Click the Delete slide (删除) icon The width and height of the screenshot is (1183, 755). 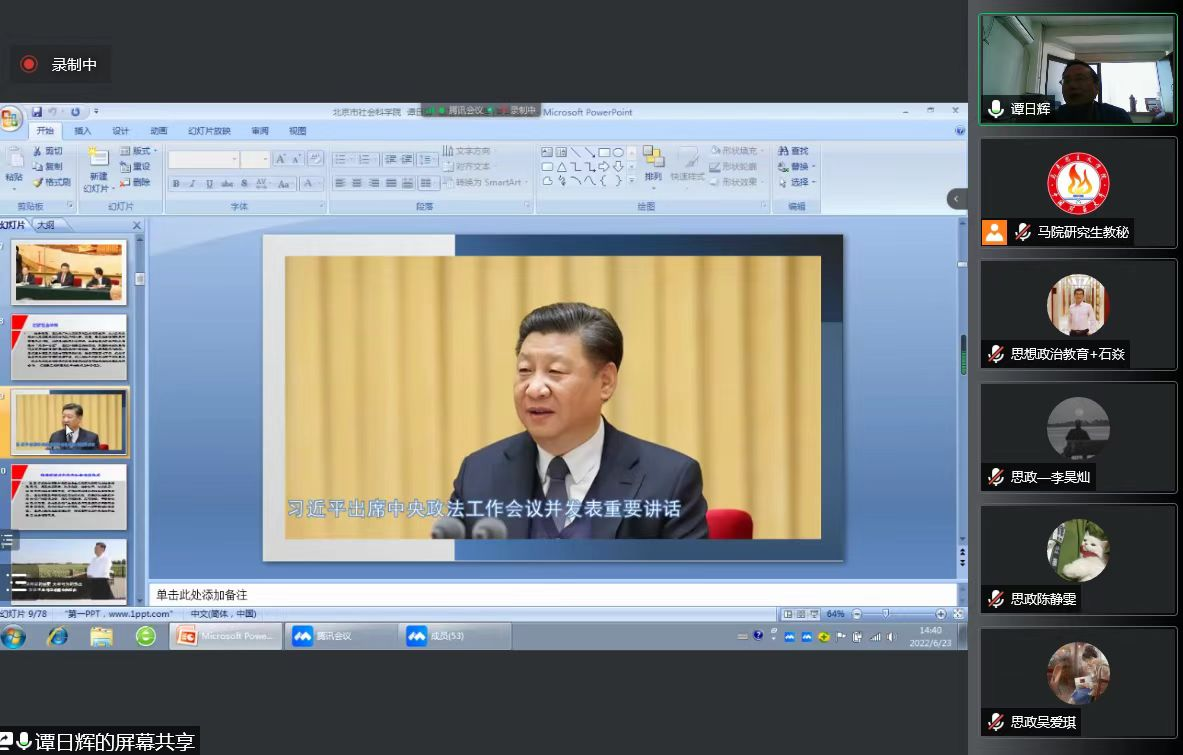pyautogui.click(x=125, y=182)
